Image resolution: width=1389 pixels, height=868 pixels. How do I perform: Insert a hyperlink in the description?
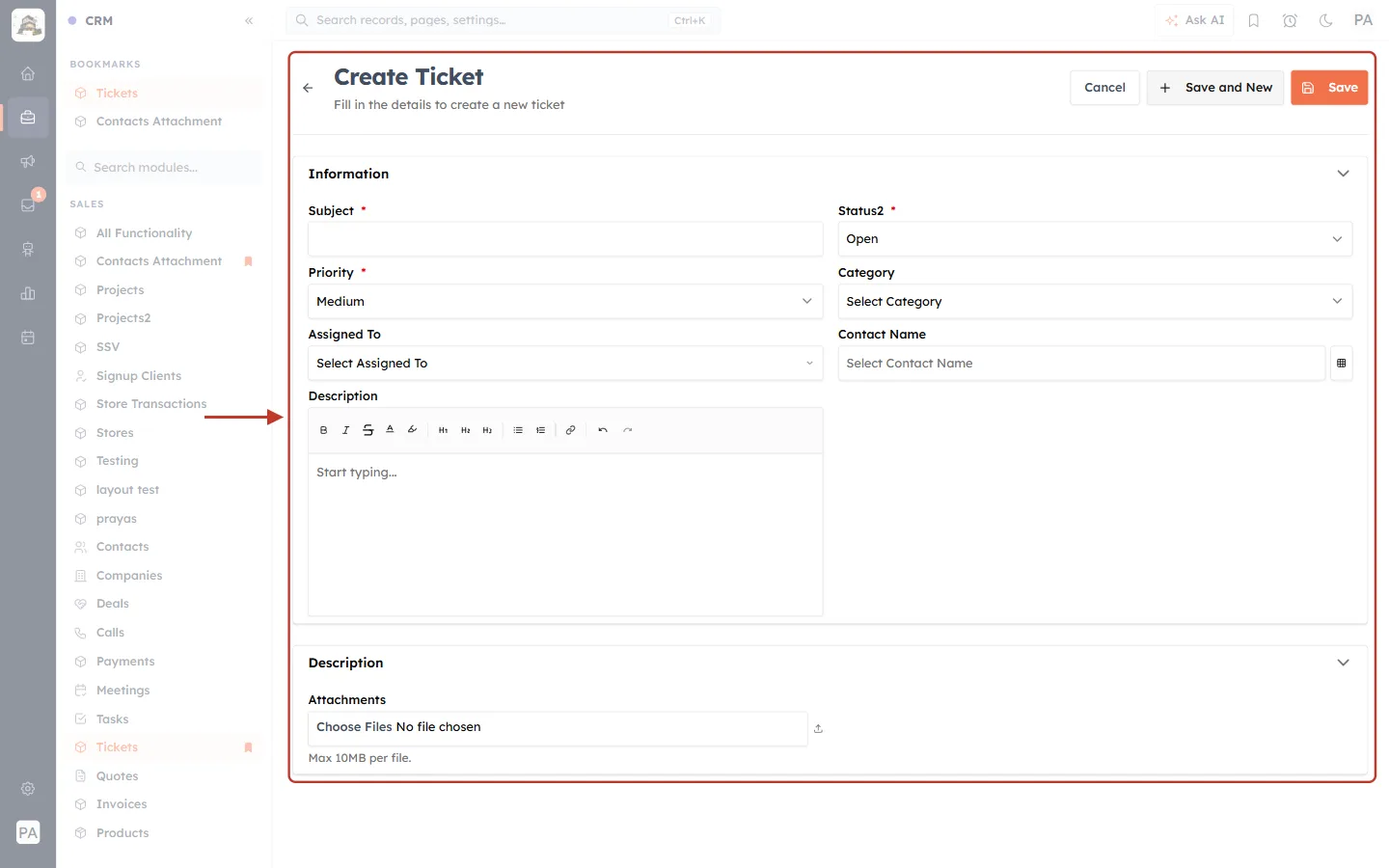point(570,430)
